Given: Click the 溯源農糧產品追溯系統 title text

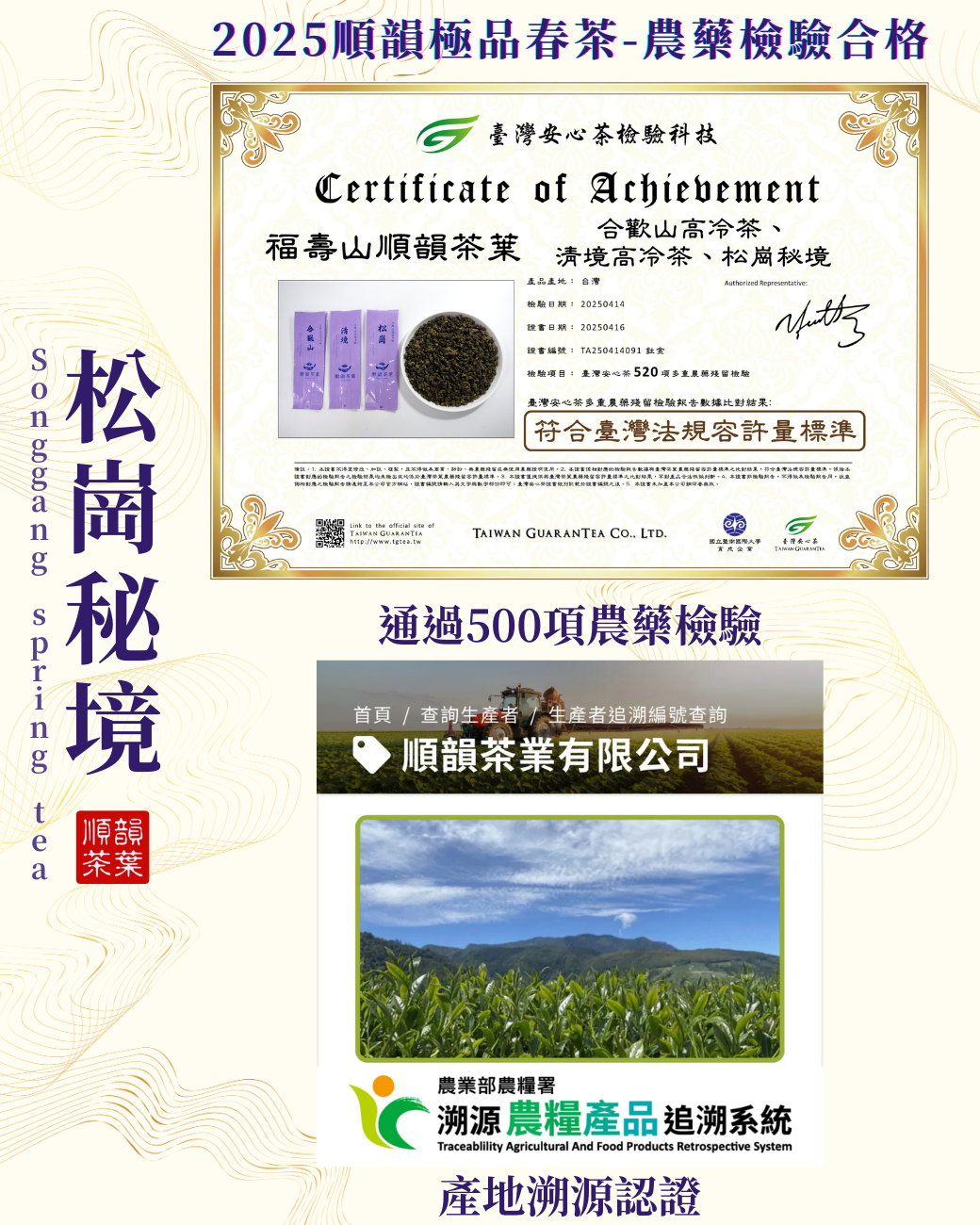Looking at the screenshot, I should 614,1119.
